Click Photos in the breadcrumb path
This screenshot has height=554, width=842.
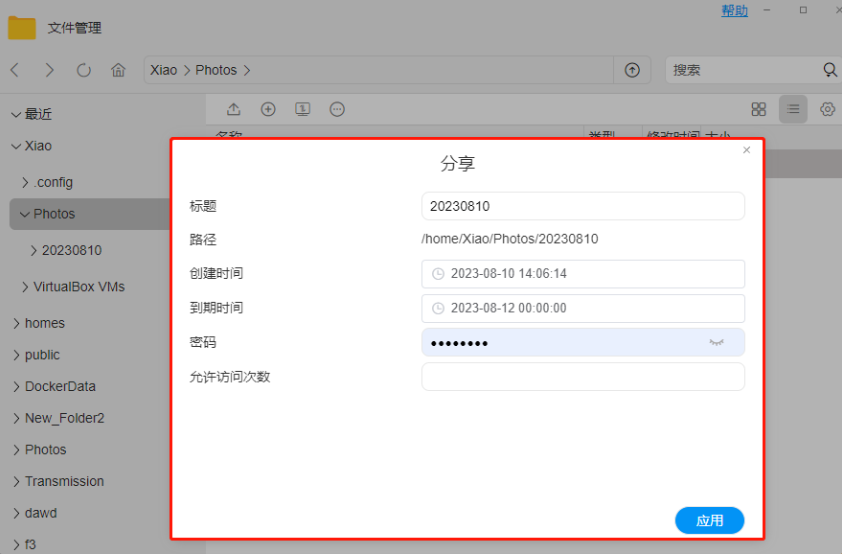point(216,70)
